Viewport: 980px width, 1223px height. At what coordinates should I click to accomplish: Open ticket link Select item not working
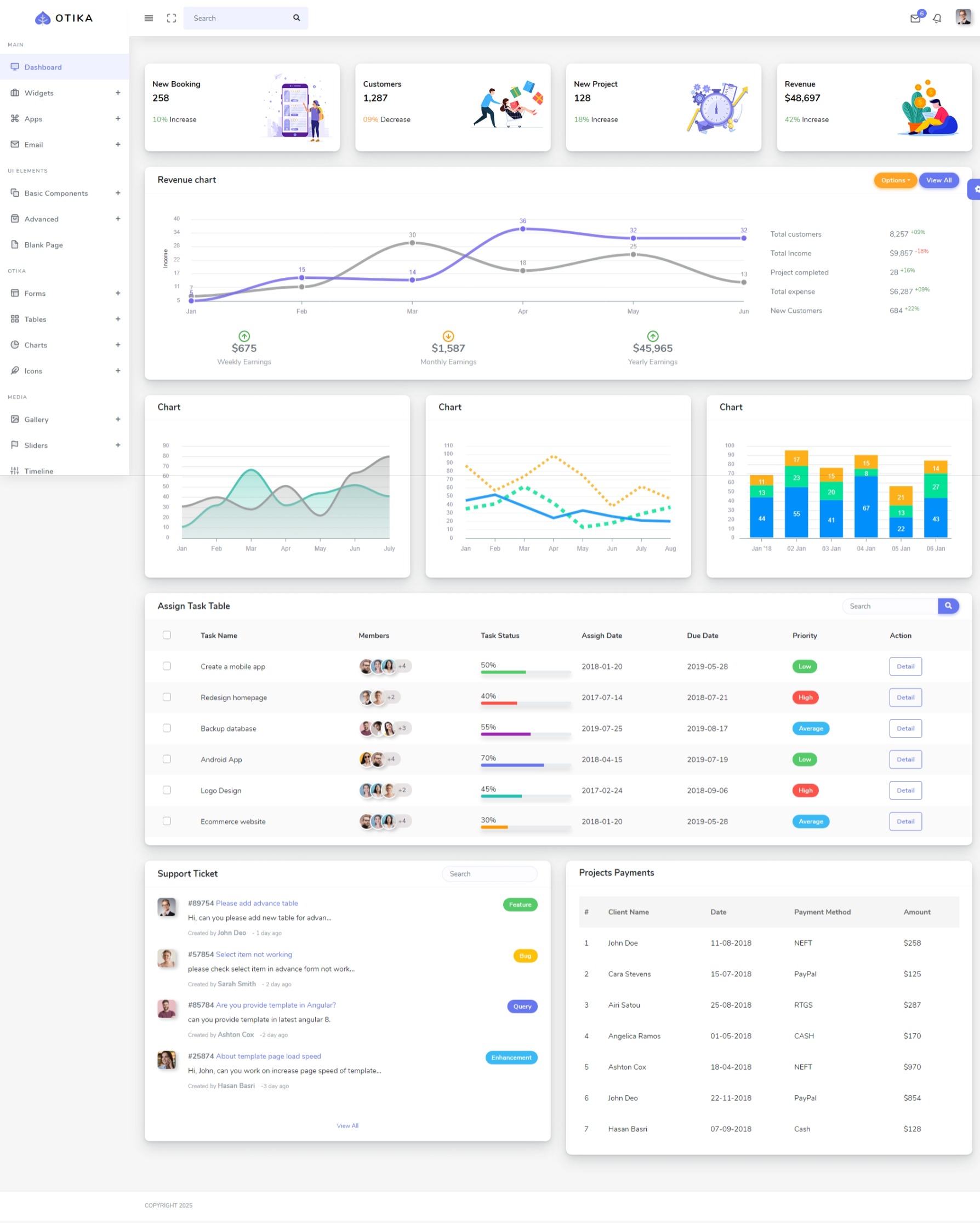coord(254,955)
